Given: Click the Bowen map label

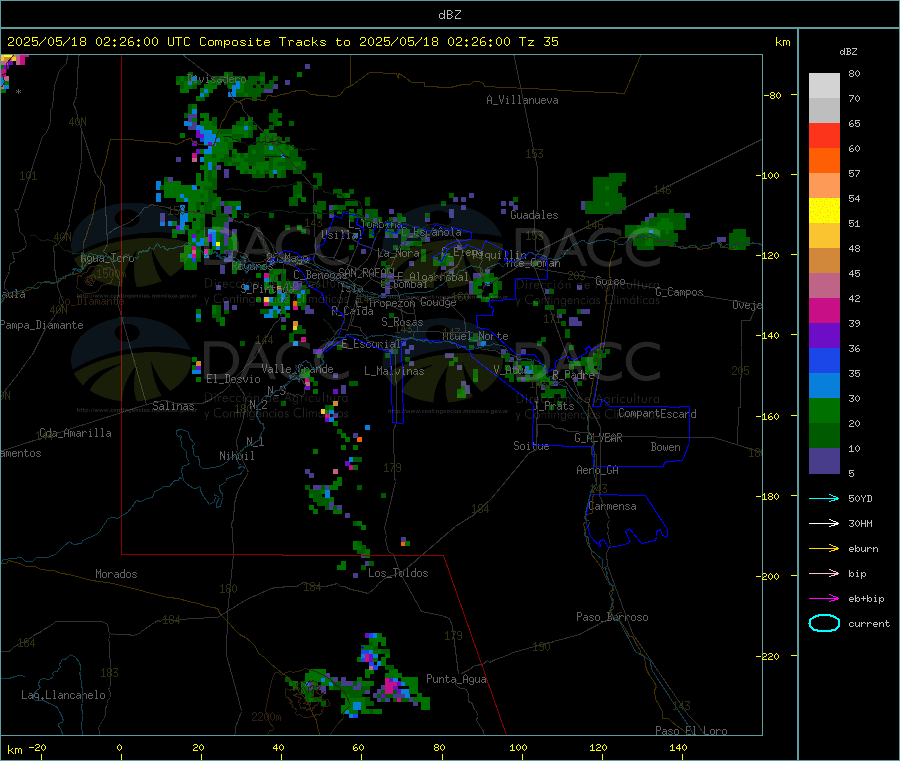Looking at the screenshot, I should (665, 446).
